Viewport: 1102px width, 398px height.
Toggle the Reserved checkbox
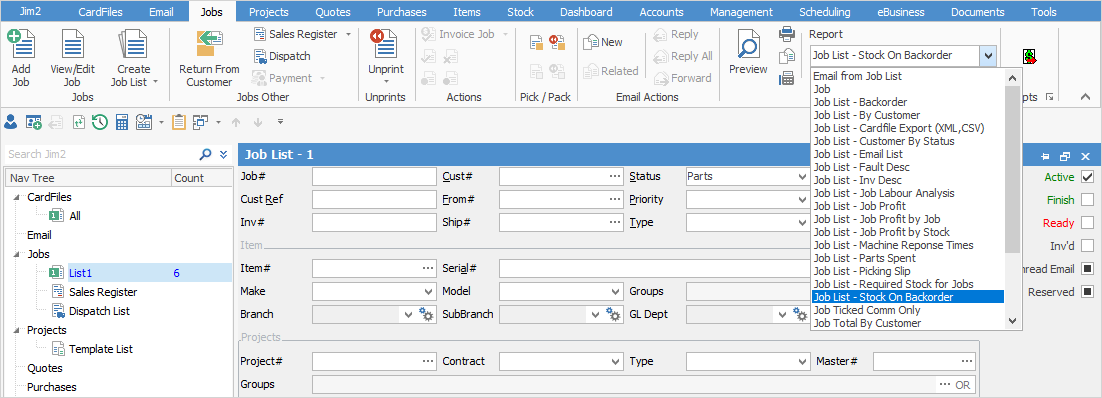point(1087,291)
